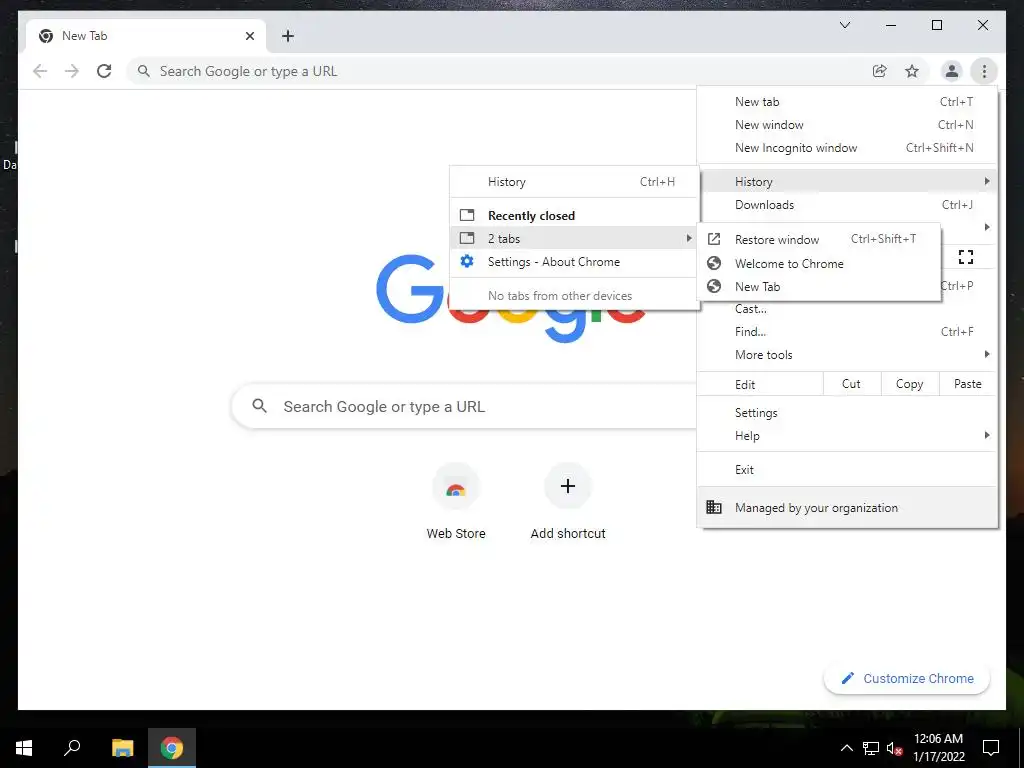Click the network tray icon
1024x768 pixels.
point(871,748)
